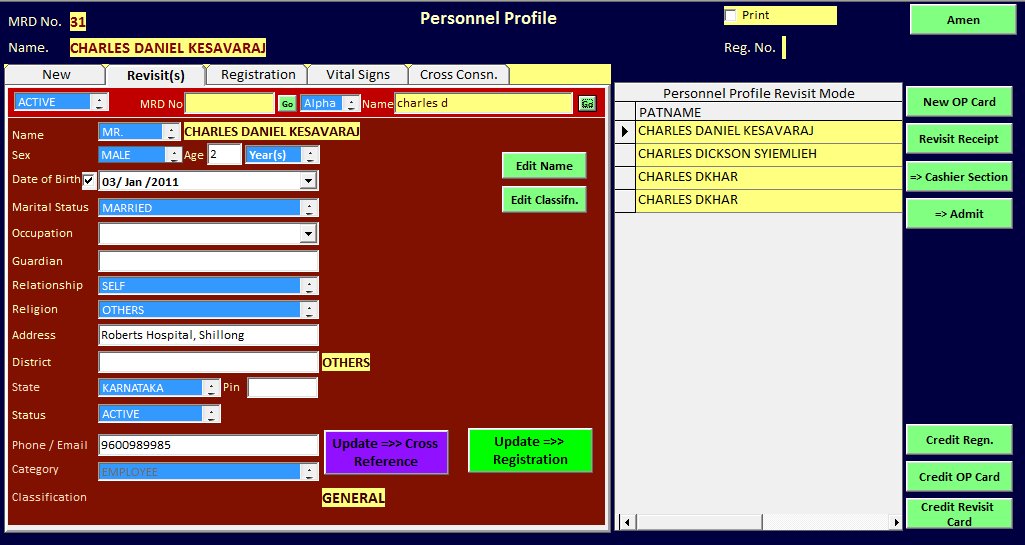Open the Date of Birth dropdown
The height and width of the screenshot is (545, 1025).
(309, 181)
